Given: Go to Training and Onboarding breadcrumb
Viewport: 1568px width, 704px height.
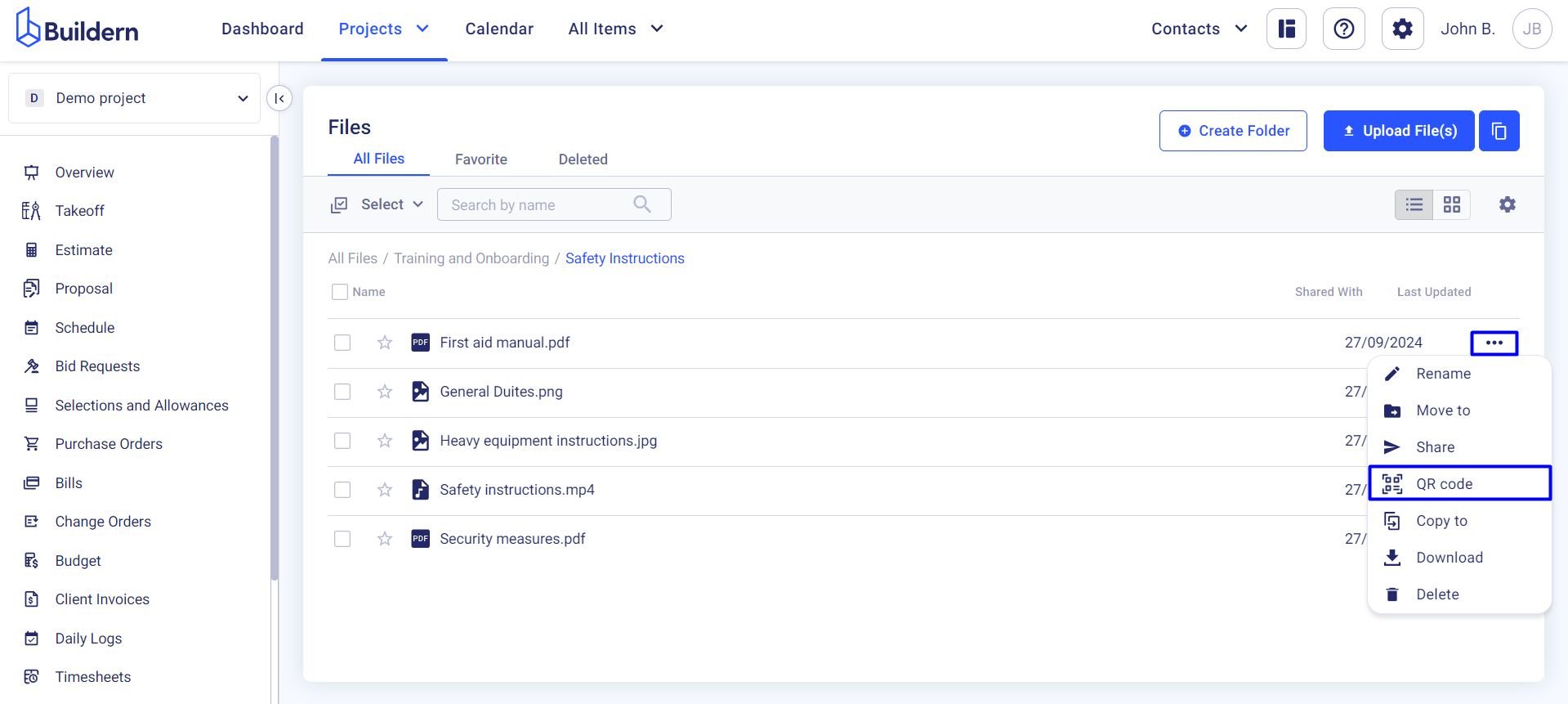Looking at the screenshot, I should (x=471, y=258).
